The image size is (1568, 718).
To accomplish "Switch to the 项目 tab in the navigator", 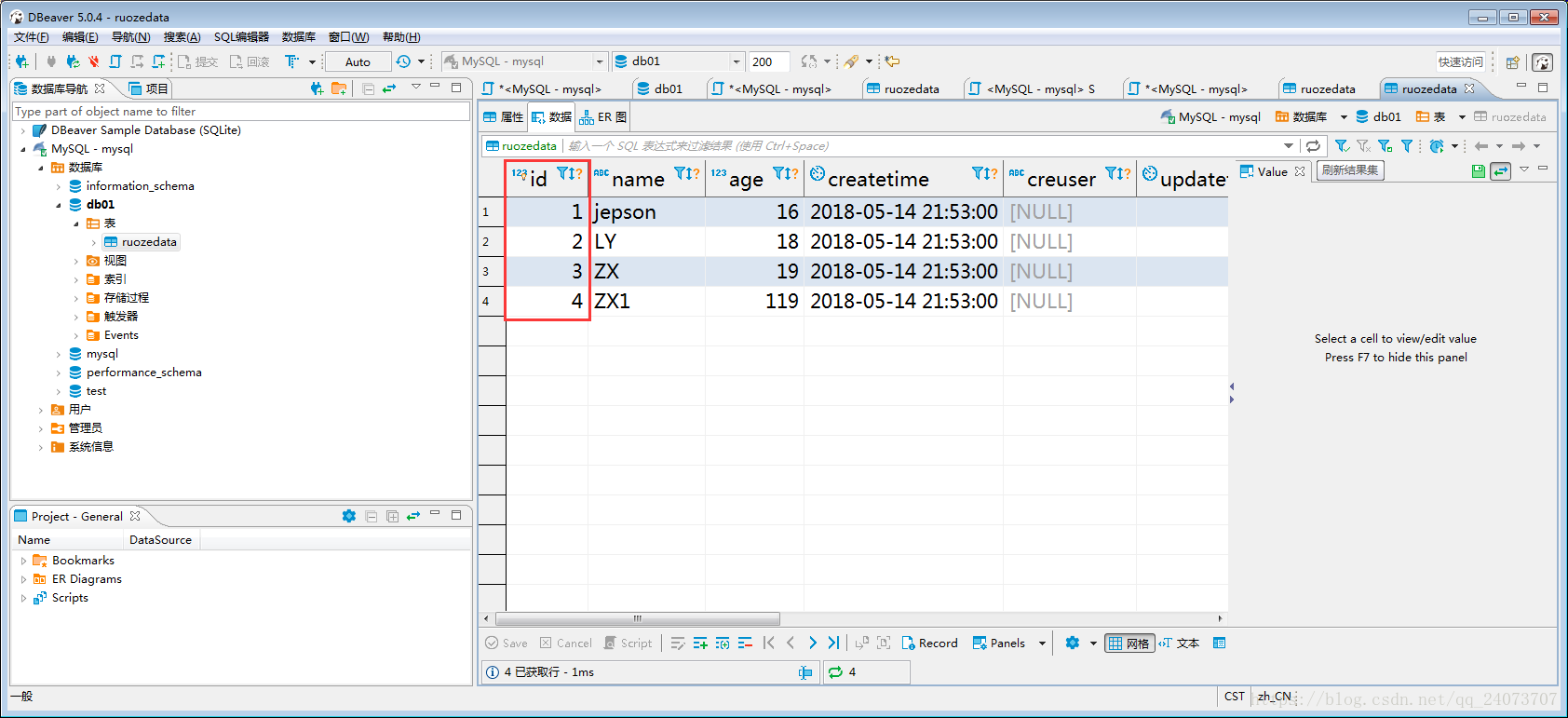I will (148, 88).
